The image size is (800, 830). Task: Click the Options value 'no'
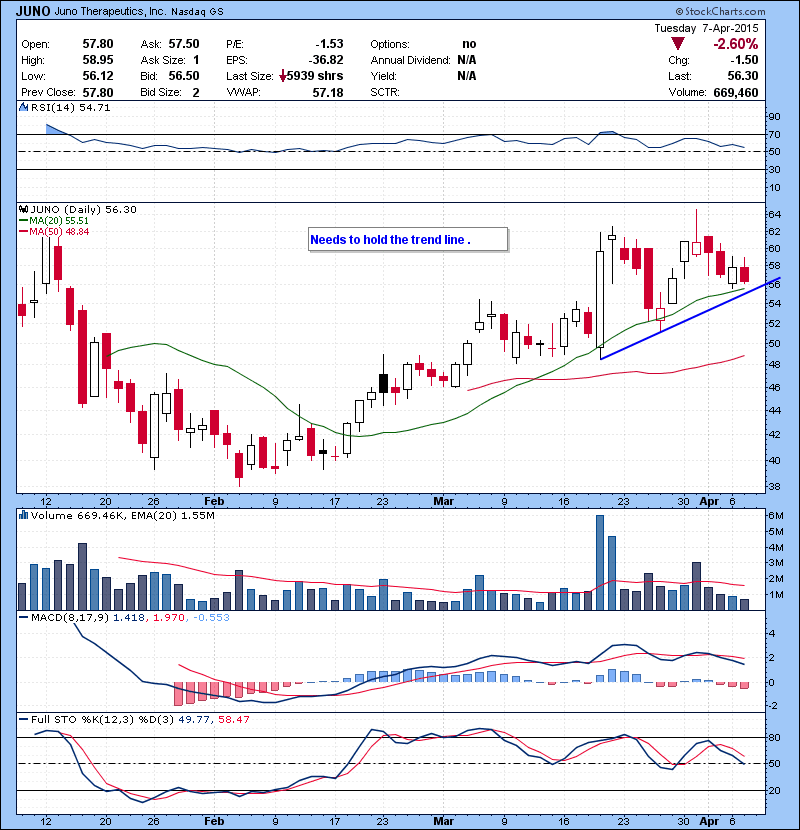click(x=469, y=44)
